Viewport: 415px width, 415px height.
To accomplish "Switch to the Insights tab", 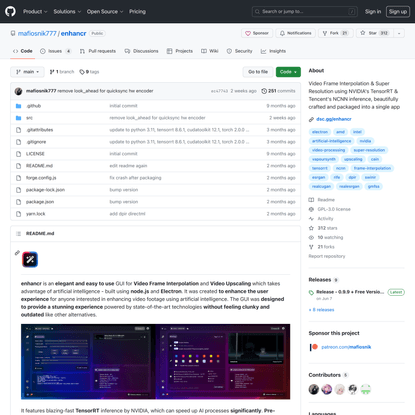I will (273, 51).
